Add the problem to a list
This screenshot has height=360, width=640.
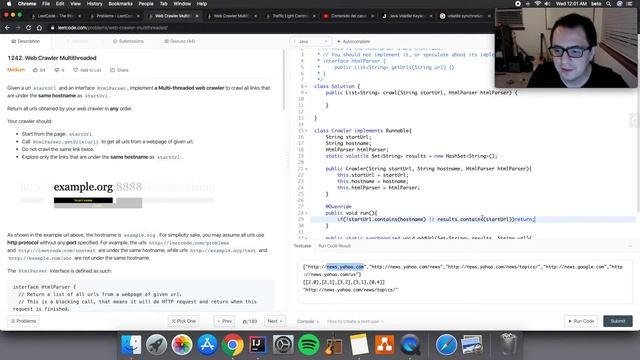(x=87, y=70)
